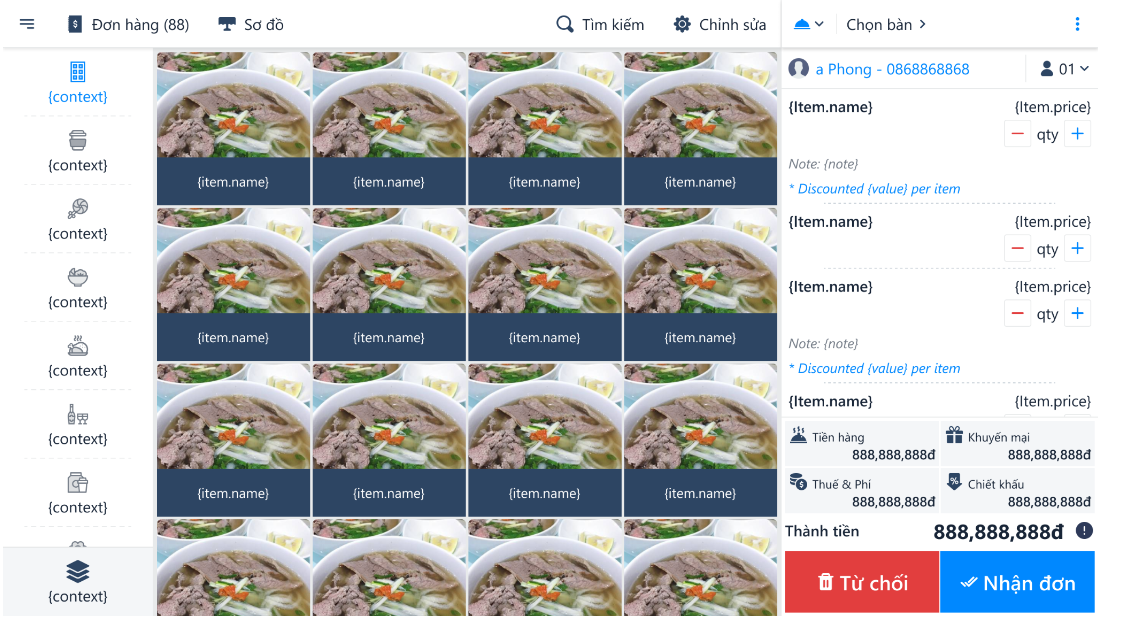Select the grid category icon in sidebar
The width and height of the screenshot is (1122, 631).
[77, 72]
